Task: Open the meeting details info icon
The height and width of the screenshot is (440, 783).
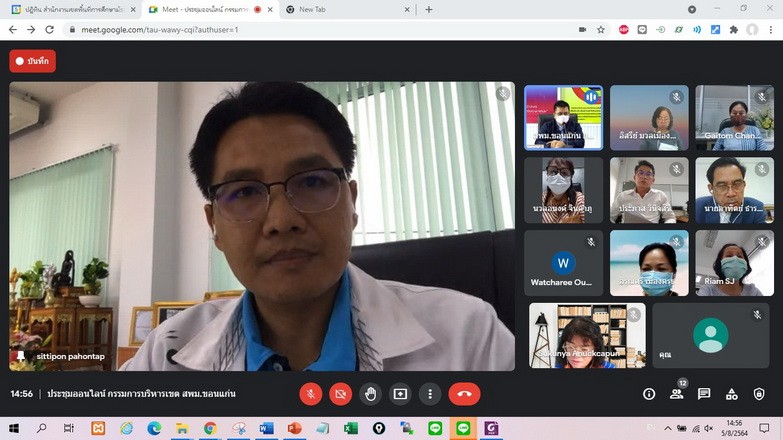Action: pyautogui.click(x=649, y=394)
